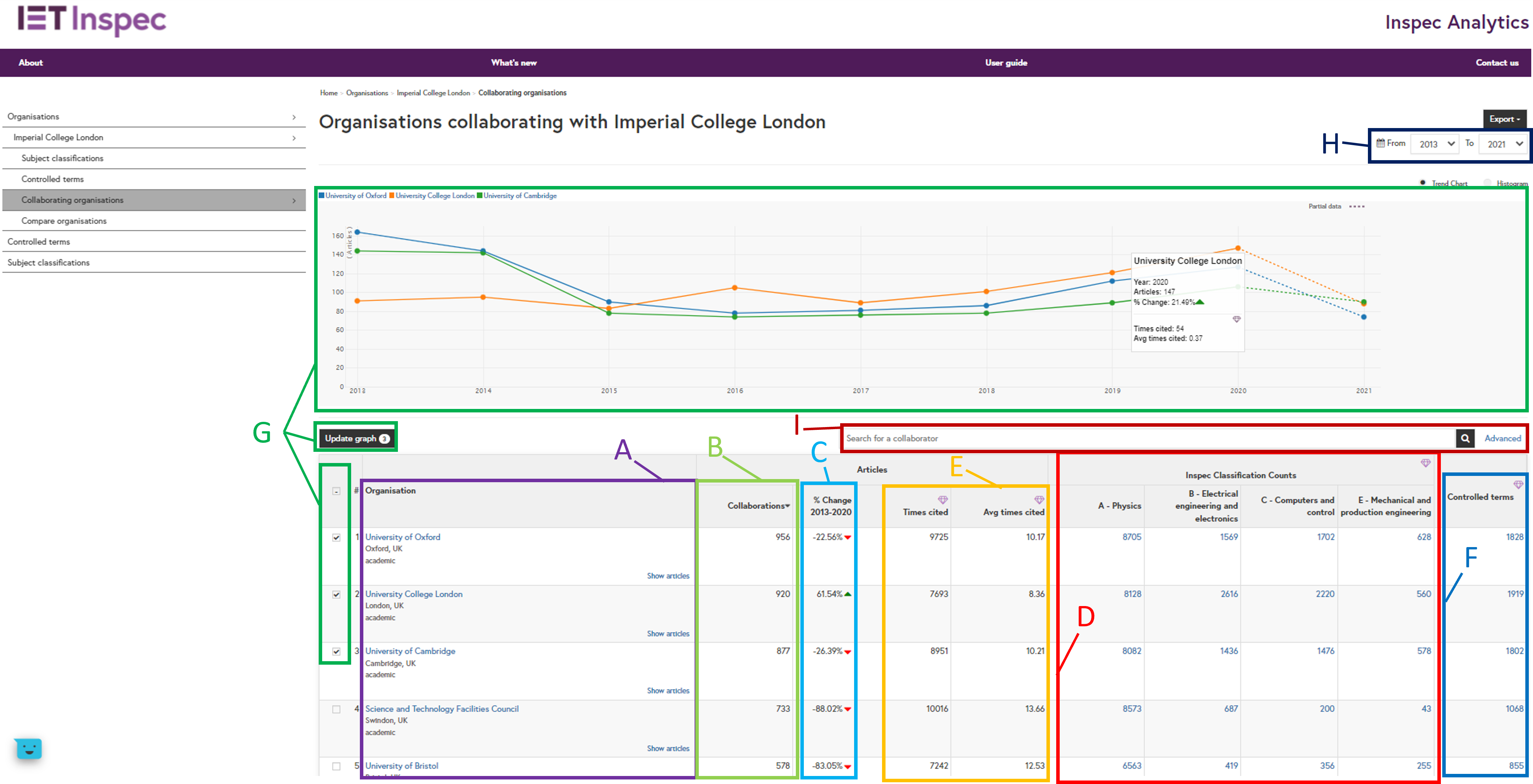1533x784 pixels.
Task: Uncheck the University of Oxford checkbox
Action: [x=336, y=537]
